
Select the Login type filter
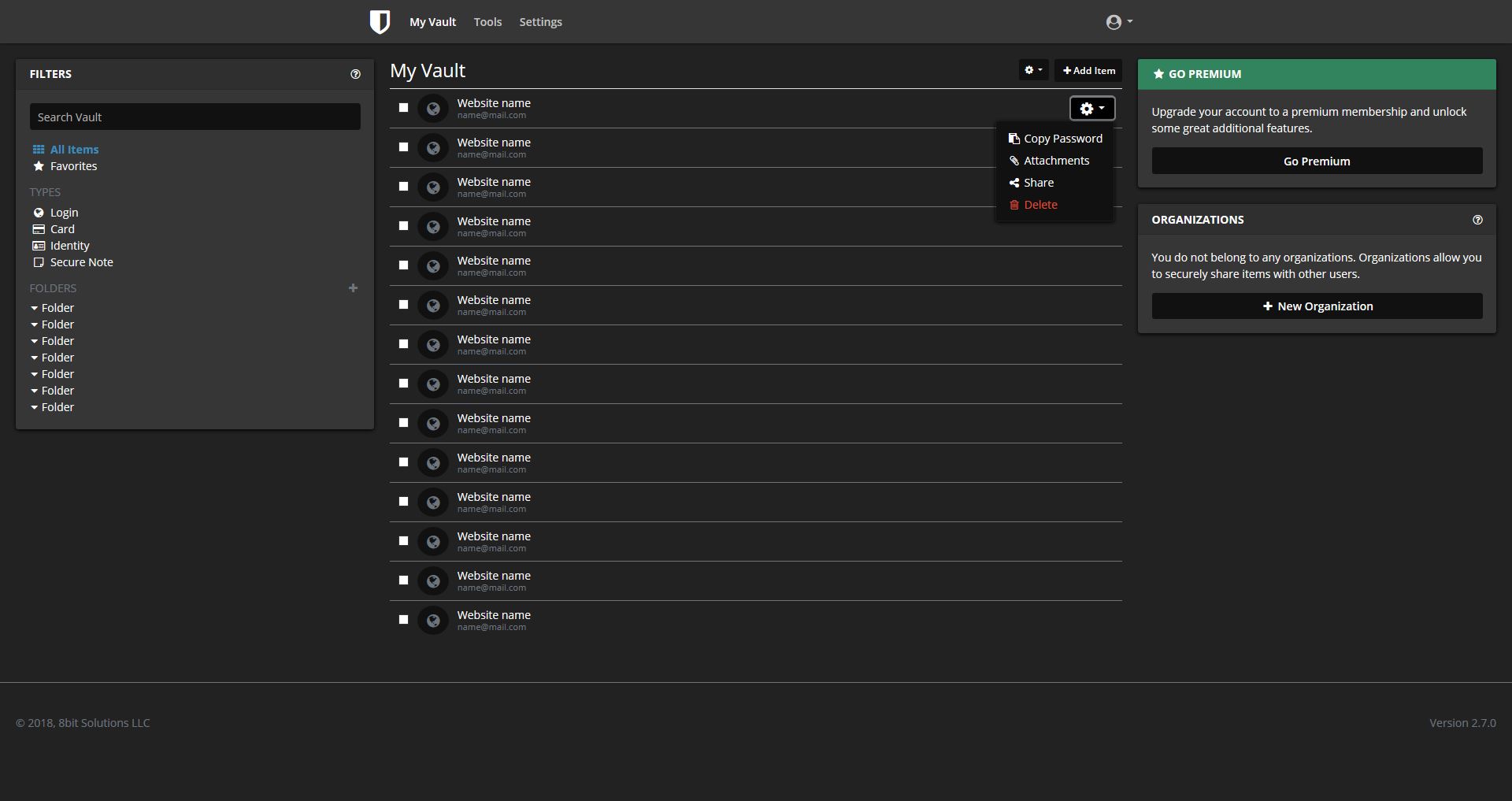pyautogui.click(x=64, y=212)
